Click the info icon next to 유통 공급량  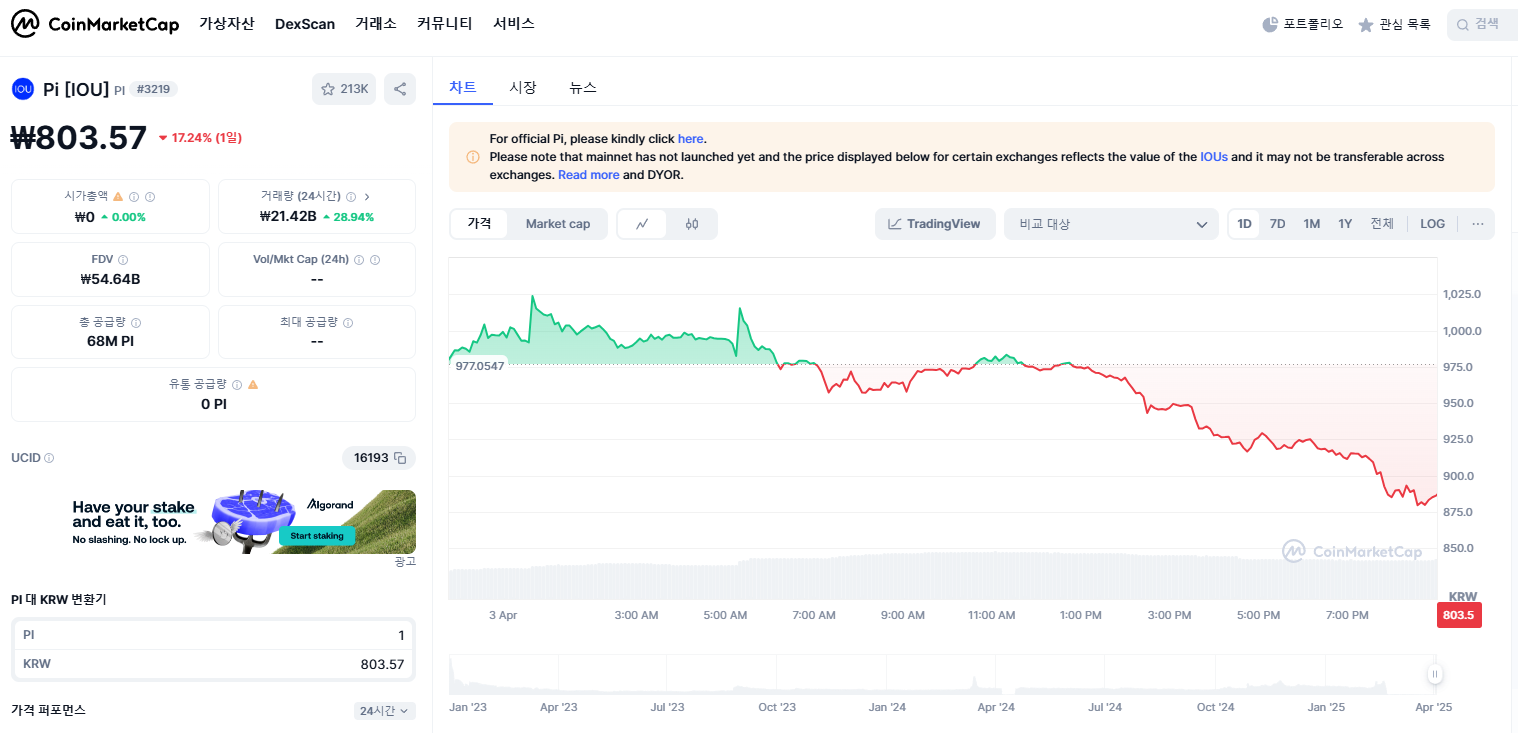[237, 385]
